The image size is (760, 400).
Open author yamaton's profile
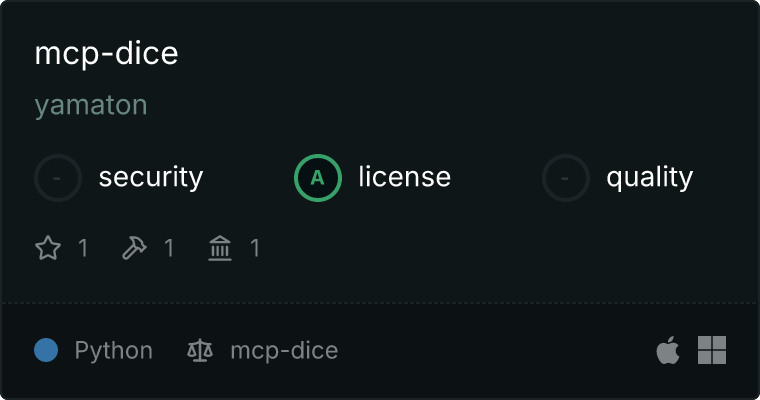coord(91,105)
